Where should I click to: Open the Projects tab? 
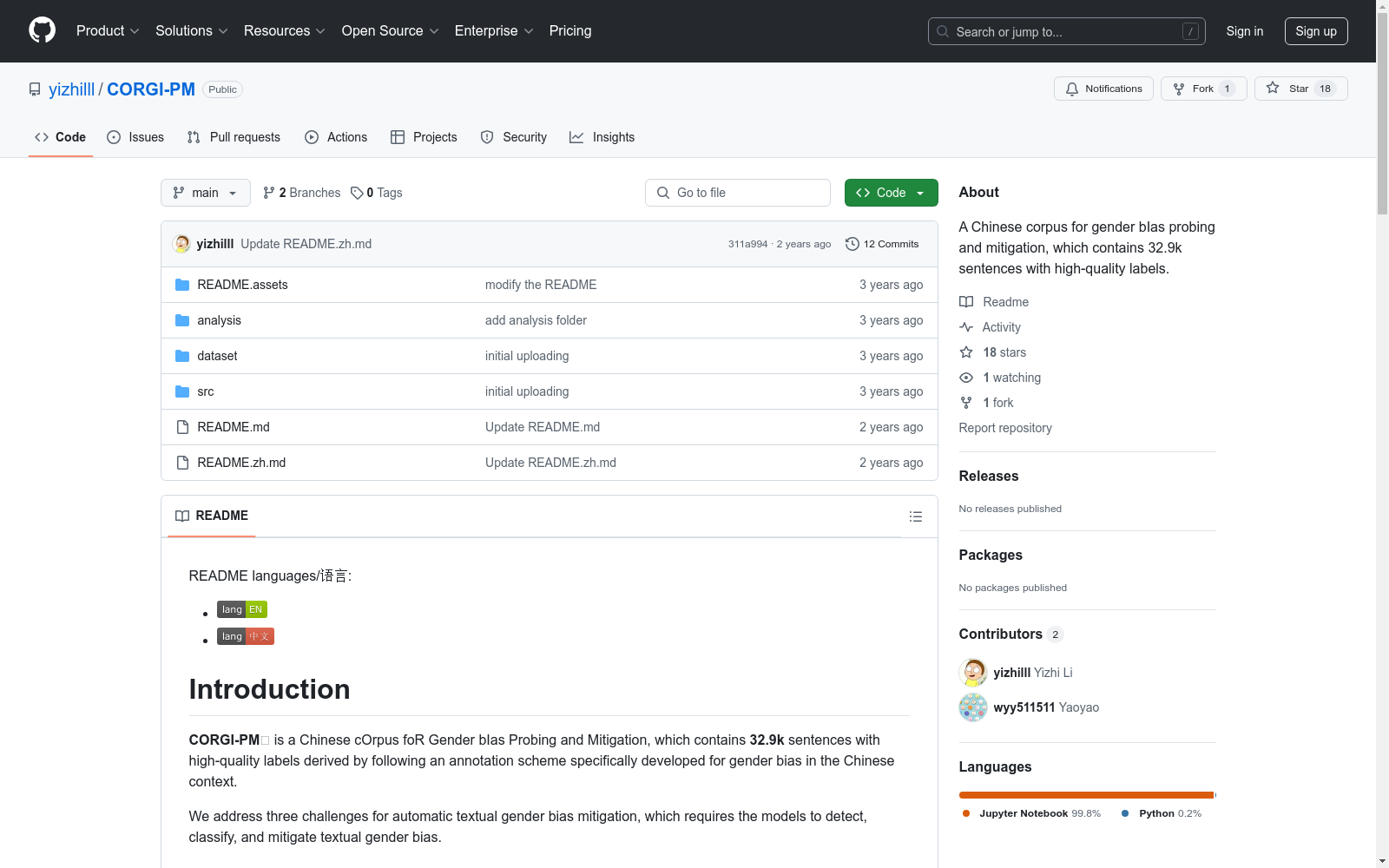(x=424, y=137)
